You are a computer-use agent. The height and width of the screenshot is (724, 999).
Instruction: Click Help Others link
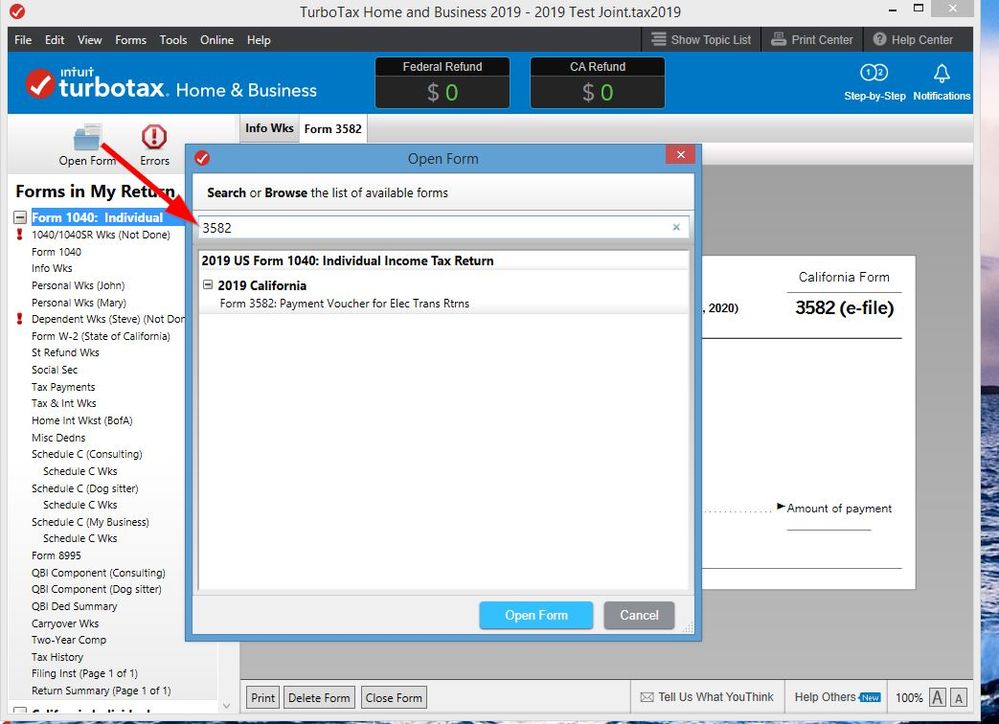(837, 697)
